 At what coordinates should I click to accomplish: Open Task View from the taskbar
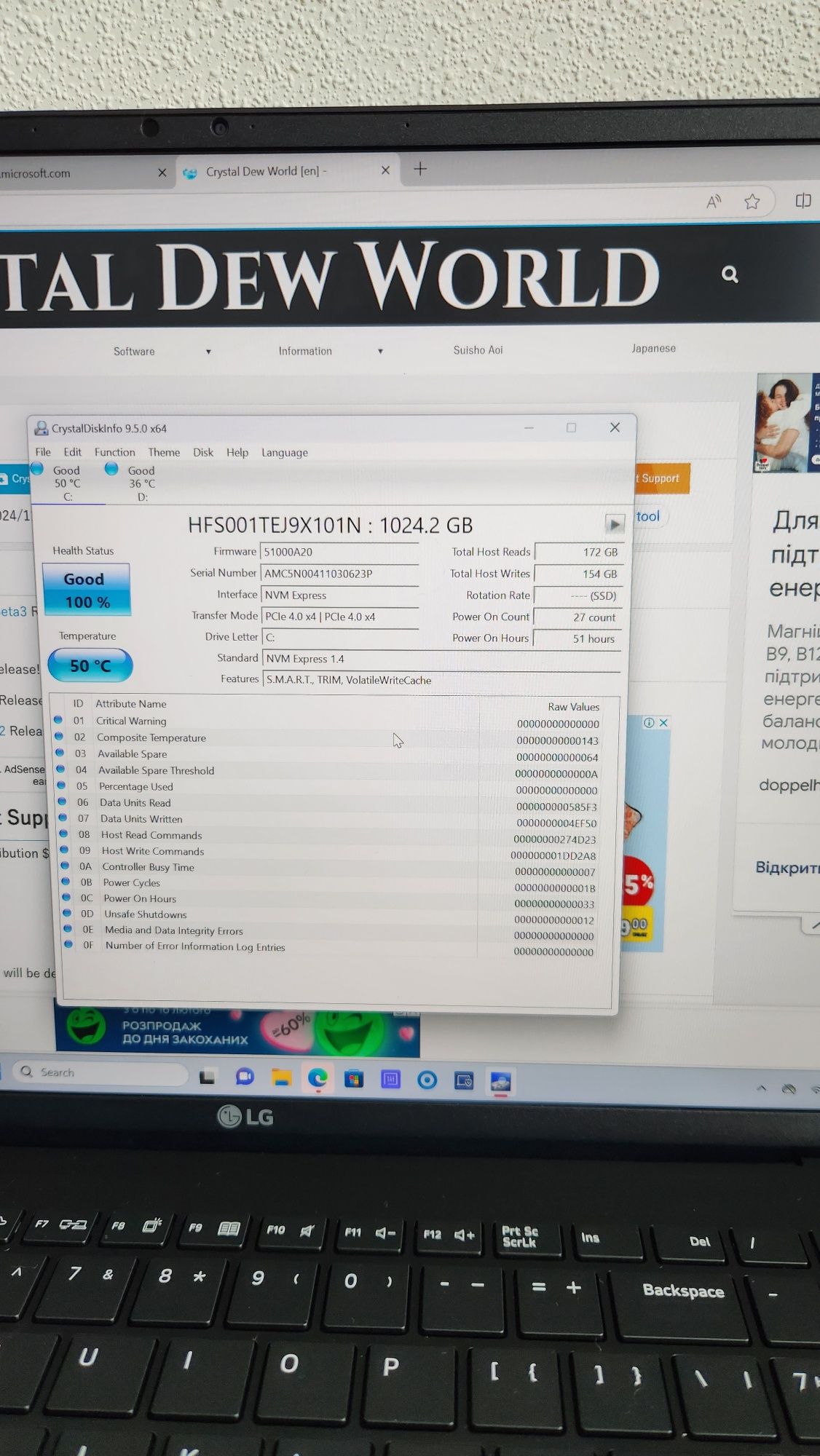pyautogui.click(x=208, y=1077)
